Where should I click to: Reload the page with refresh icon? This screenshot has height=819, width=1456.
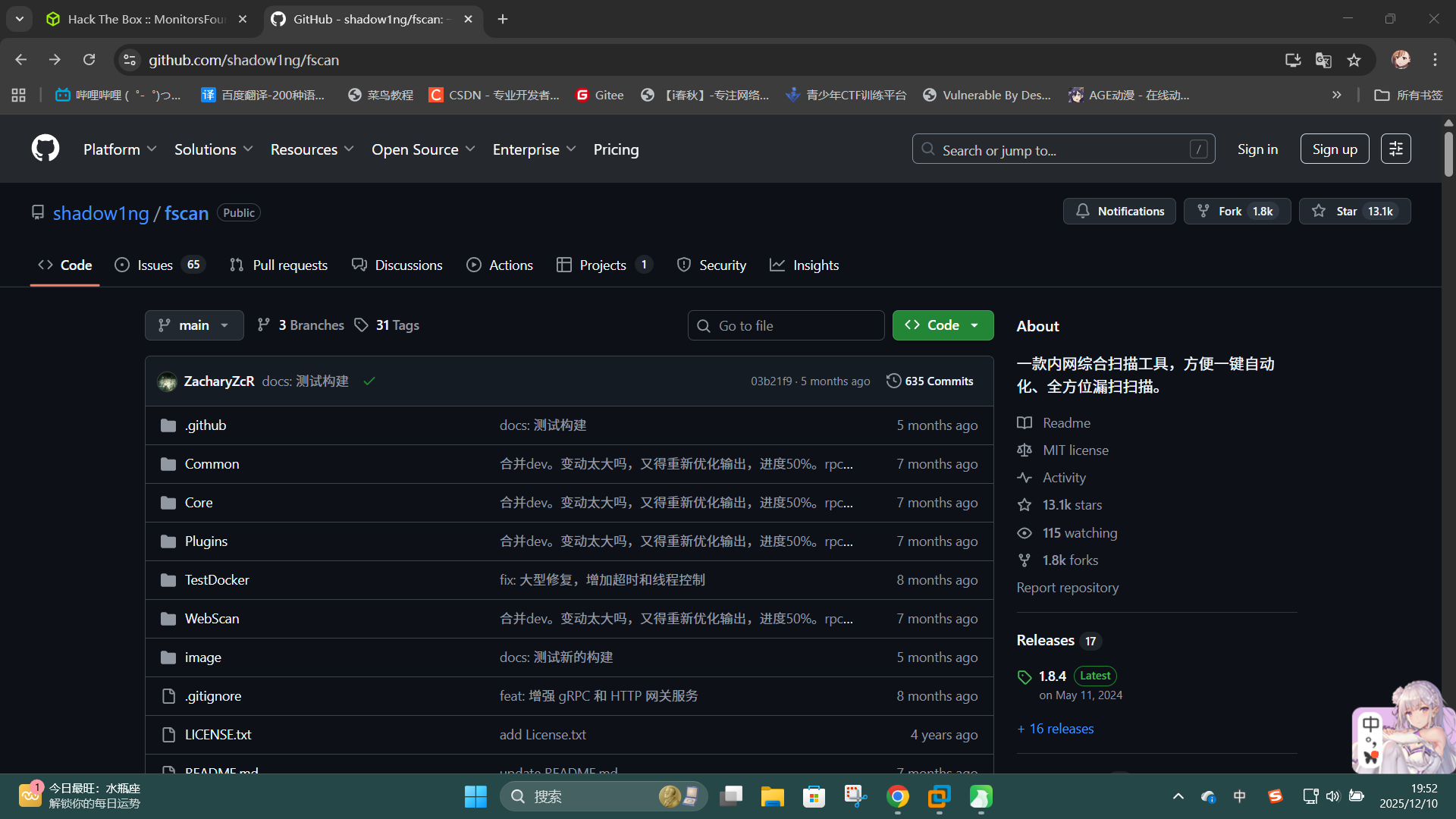(x=89, y=60)
